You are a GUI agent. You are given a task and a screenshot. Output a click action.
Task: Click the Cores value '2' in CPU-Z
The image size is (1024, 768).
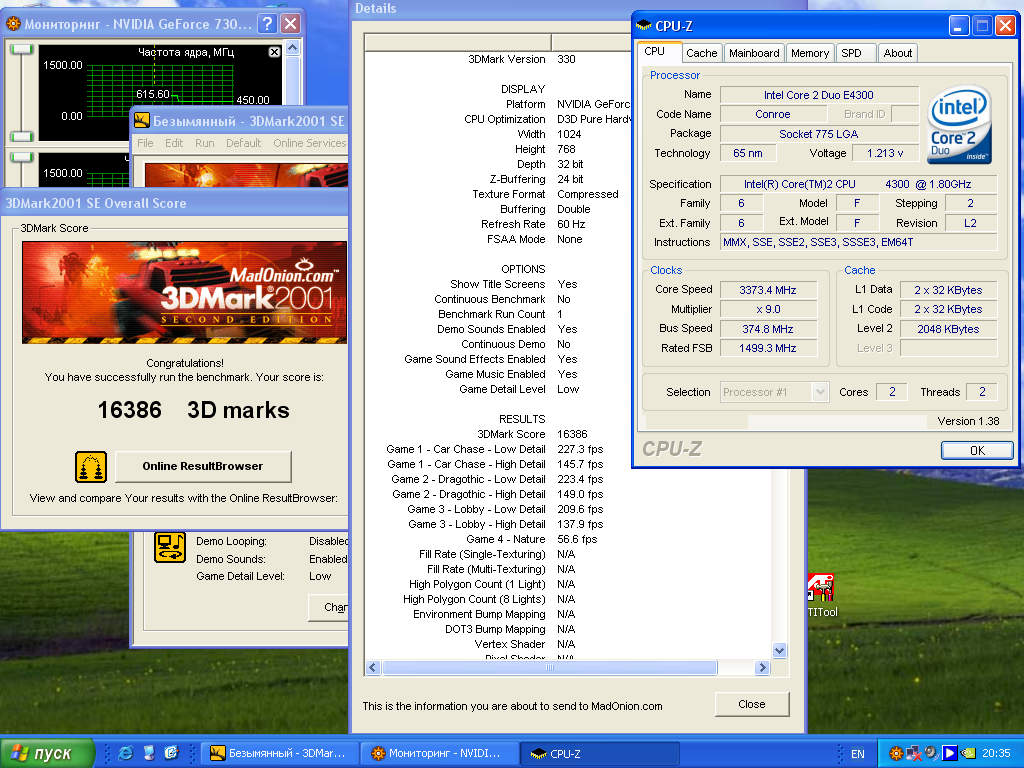(891, 392)
